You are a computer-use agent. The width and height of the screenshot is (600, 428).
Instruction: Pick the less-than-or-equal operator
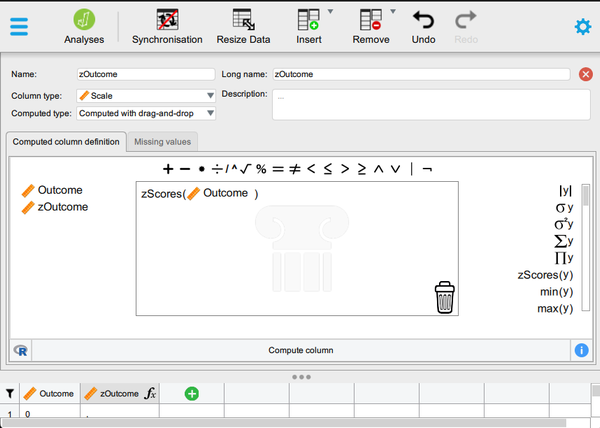point(328,169)
